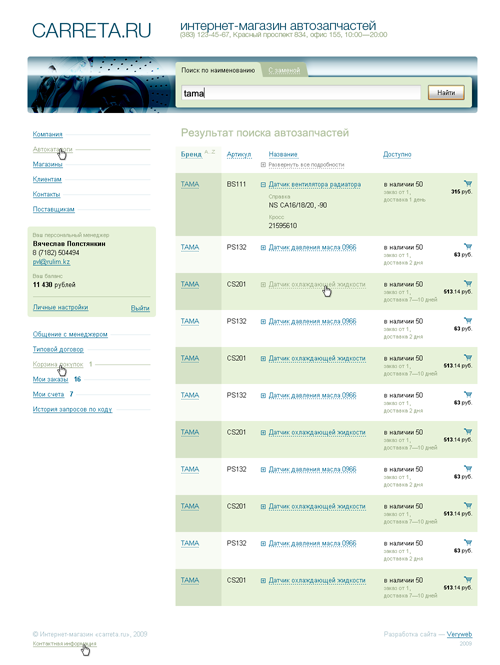Open 'Мои заказы' orders link
Image resolution: width=500 pixels, height=665 pixels.
pyautogui.click(x=50, y=379)
